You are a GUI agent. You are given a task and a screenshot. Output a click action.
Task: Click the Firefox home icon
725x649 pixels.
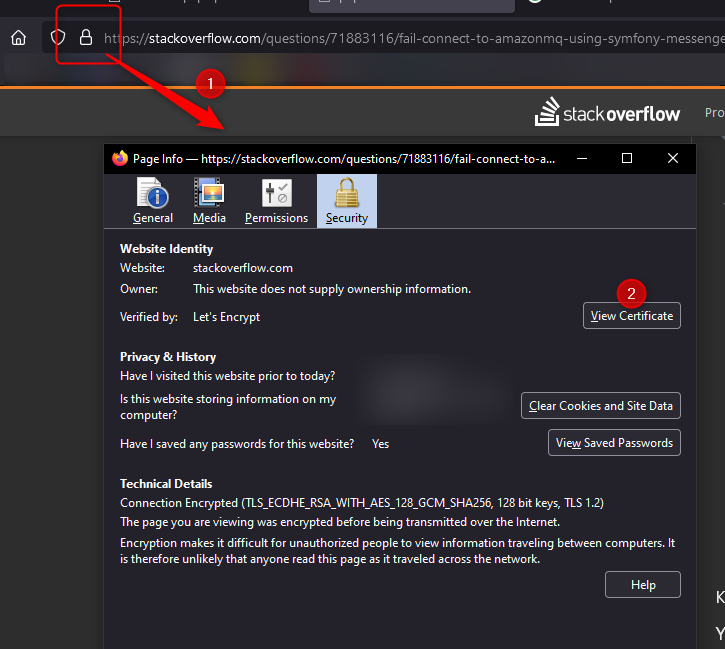[x=18, y=37]
